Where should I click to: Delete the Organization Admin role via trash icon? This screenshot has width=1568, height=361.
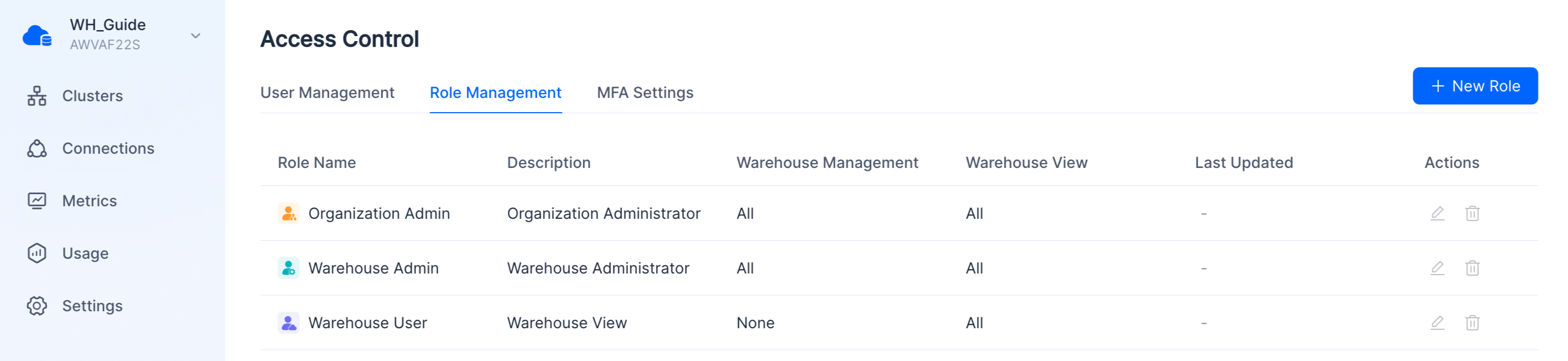click(x=1472, y=214)
